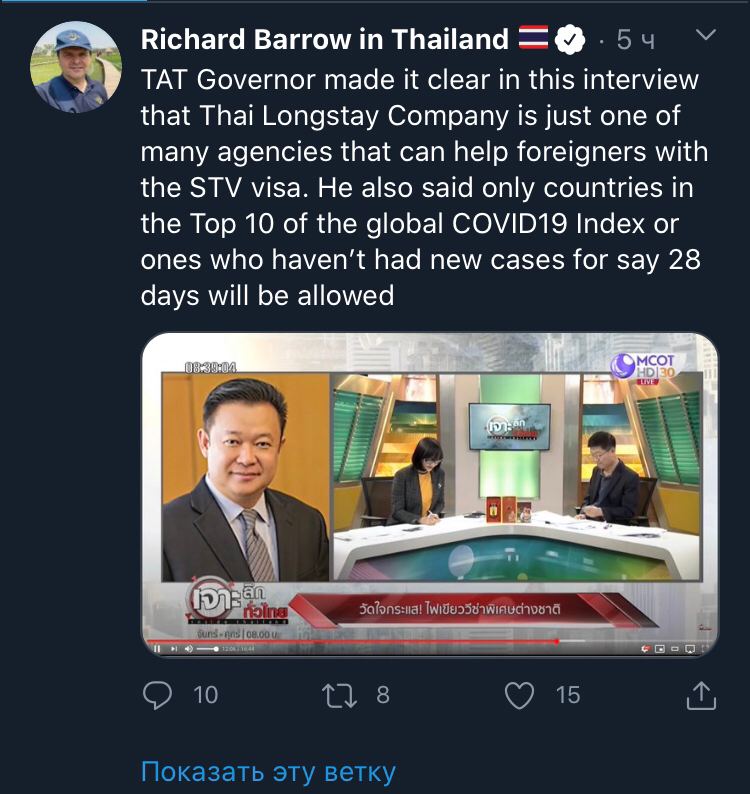The width and height of the screenshot is (750, 794).
Task: Click the reply comment bubble icon
Action: [157, 695]
